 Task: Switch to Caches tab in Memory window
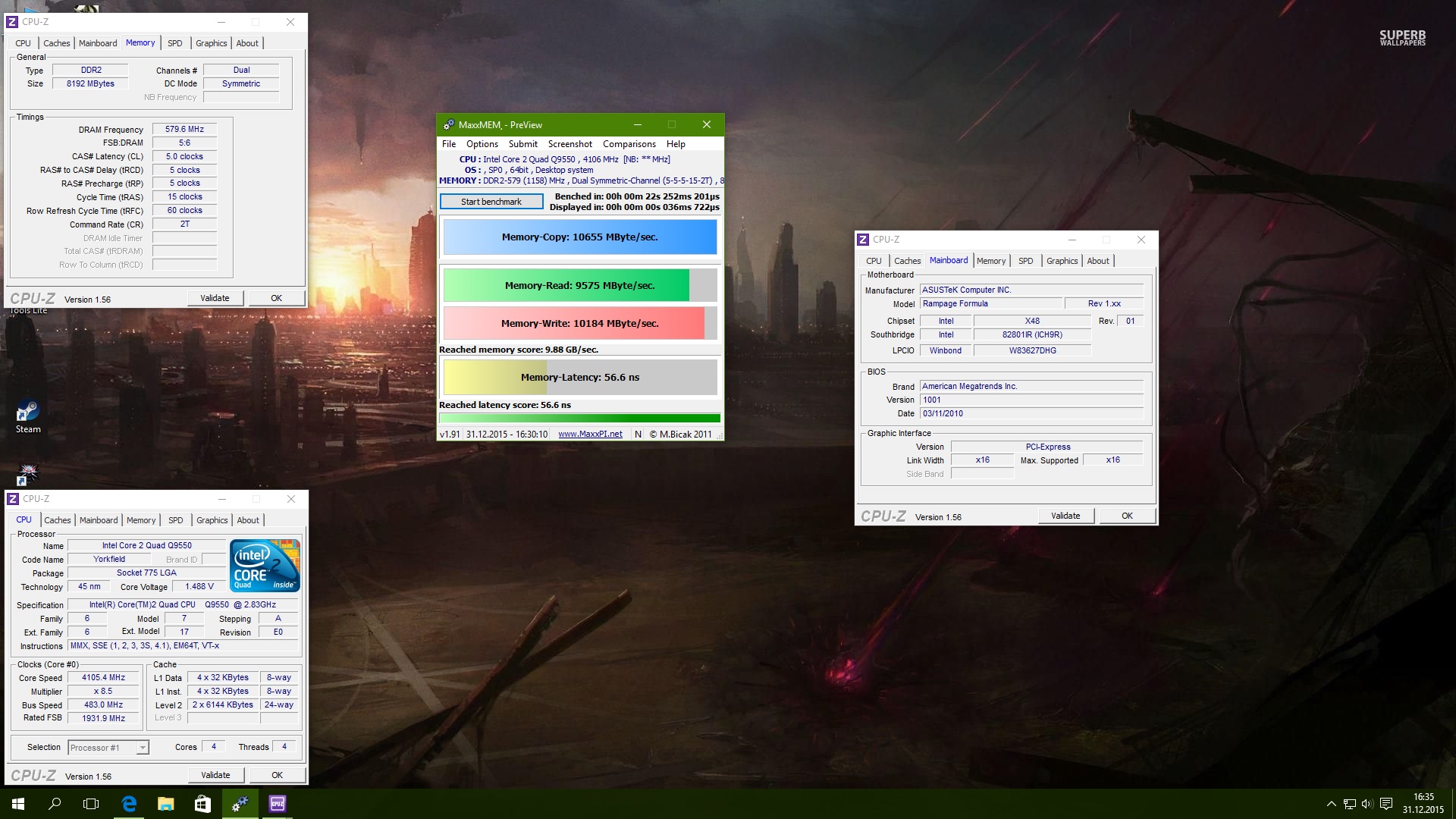(x=56, y=43)
